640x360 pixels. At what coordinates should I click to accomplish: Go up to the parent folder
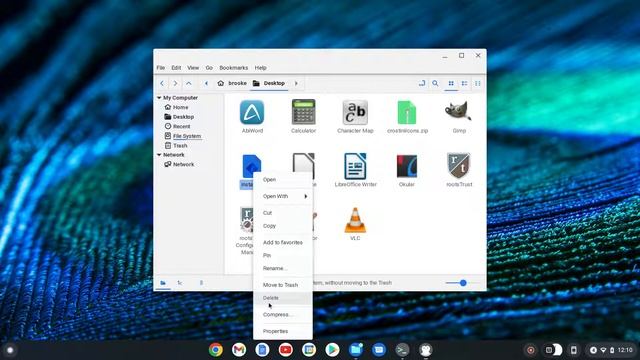189,83
